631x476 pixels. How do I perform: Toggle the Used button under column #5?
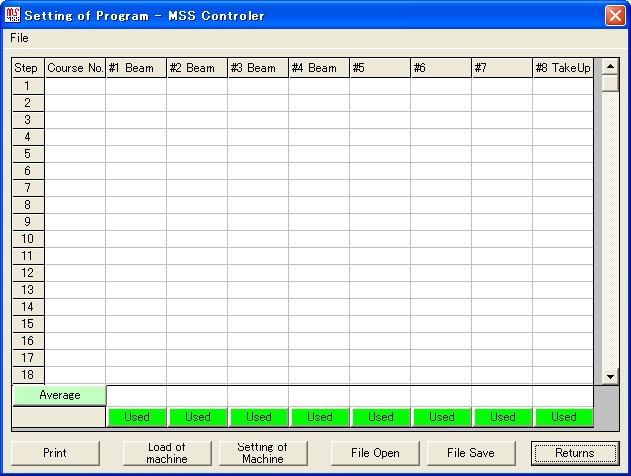[381, 417]
